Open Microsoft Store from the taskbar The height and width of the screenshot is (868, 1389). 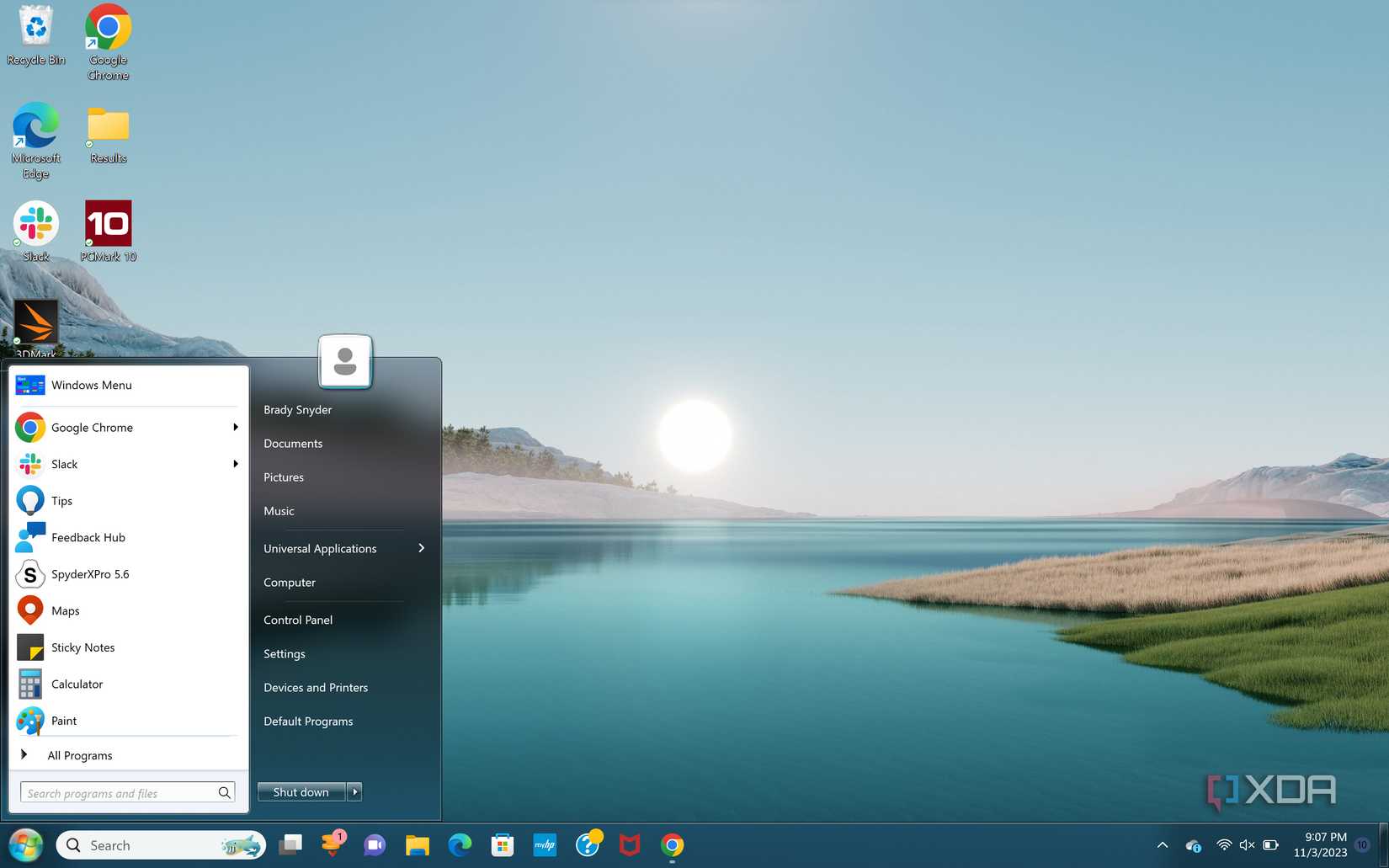(503, 844)
